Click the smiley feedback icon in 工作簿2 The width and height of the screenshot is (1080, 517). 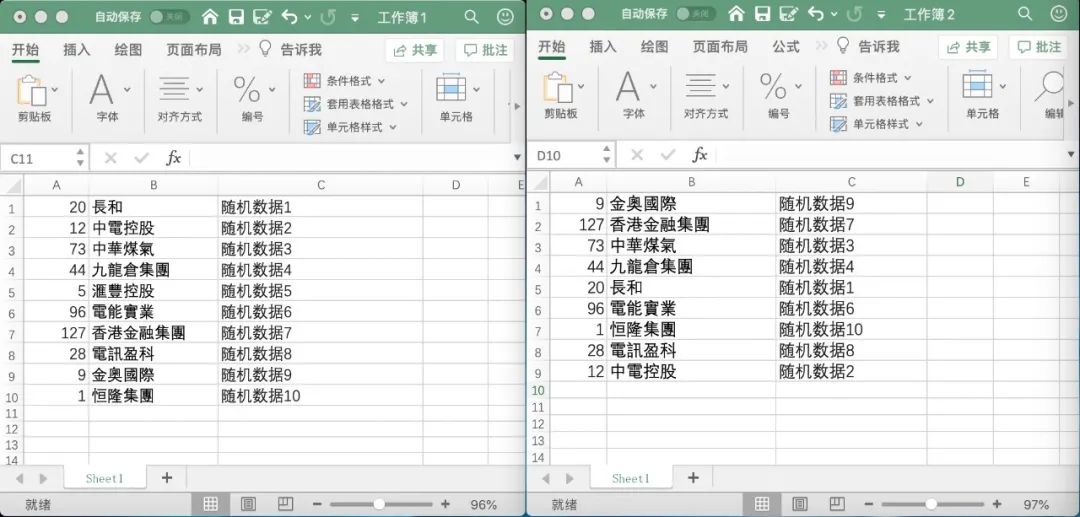(1059, 14)
